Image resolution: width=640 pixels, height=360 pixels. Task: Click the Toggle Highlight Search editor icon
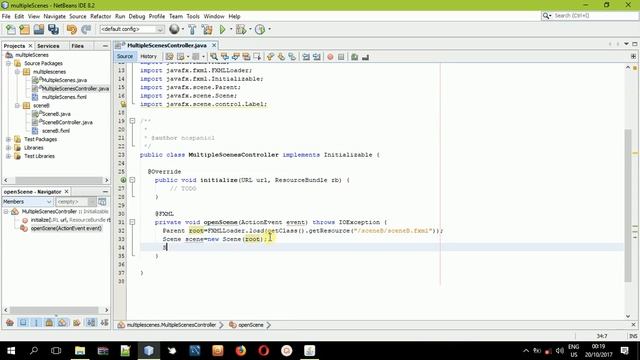[x=246, y=57]
